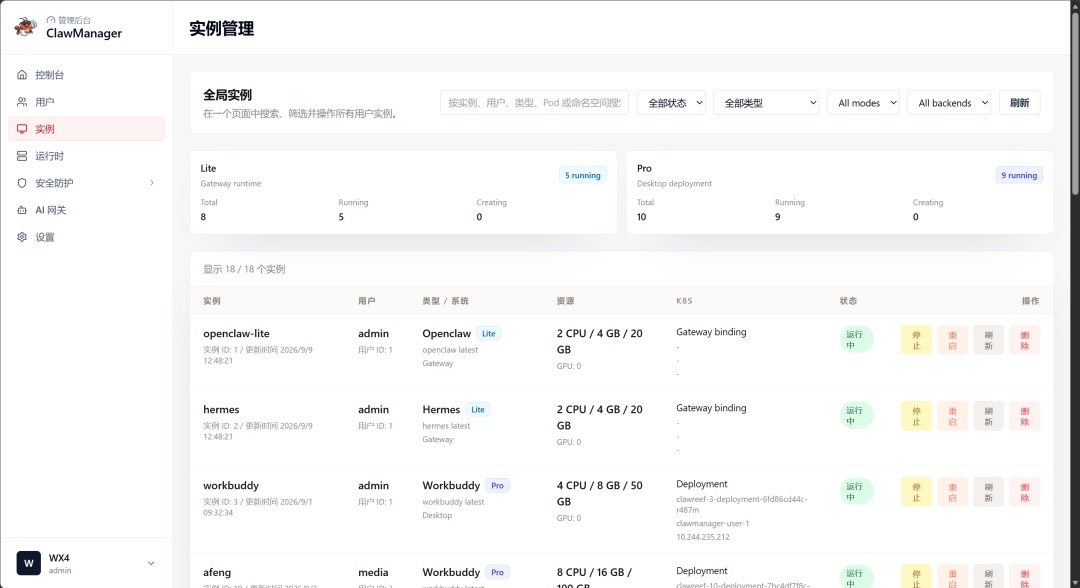The width and height of the screenshot is (1080, 588).
Task: Click the 资源 column header
Action: 565,301
